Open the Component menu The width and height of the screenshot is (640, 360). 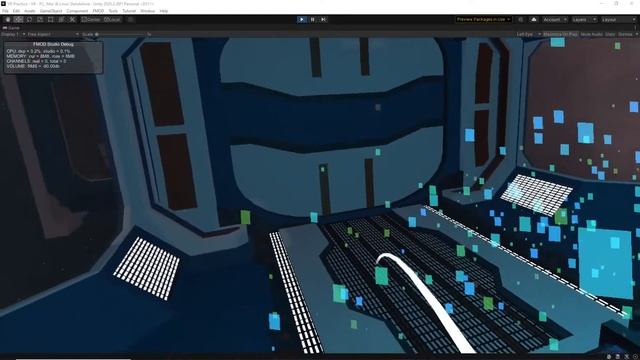[77, 11]
